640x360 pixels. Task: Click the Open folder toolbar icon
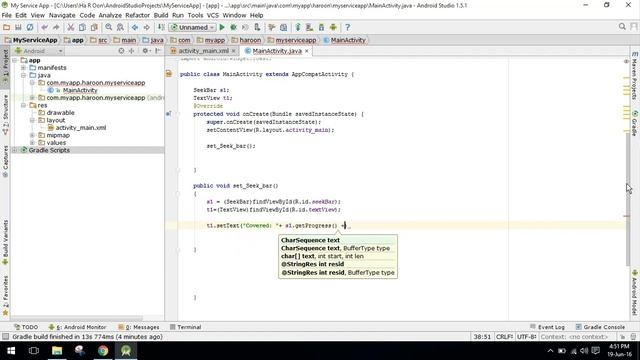[7, 27]
